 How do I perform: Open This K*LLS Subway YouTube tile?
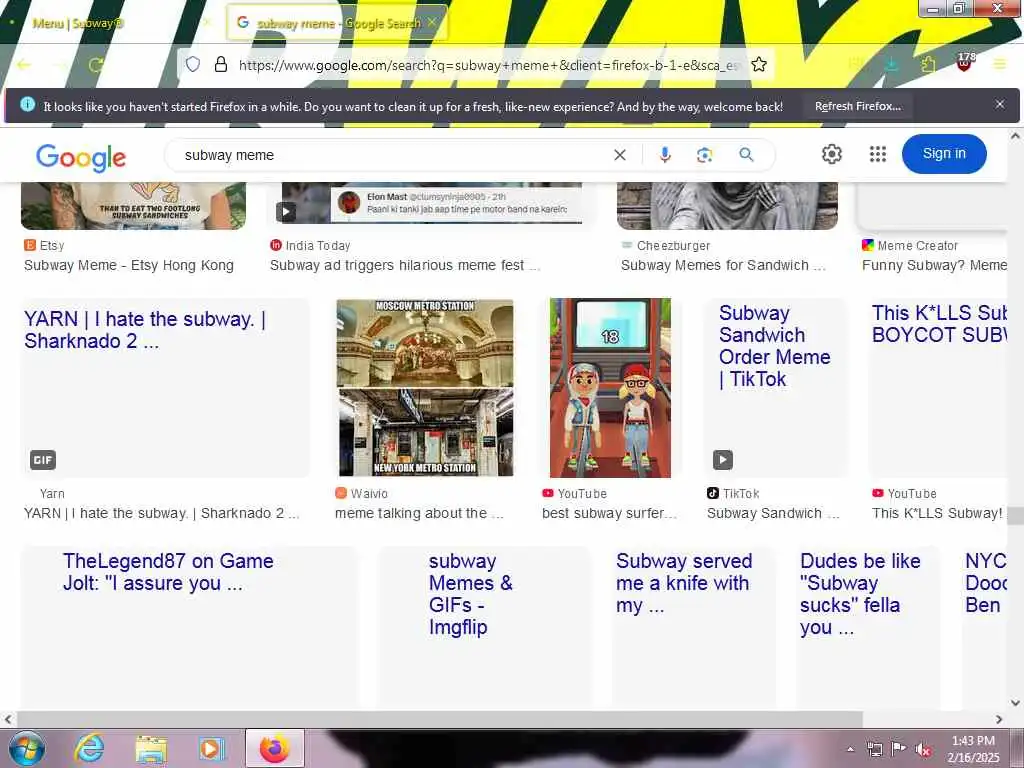click(938, 388)
